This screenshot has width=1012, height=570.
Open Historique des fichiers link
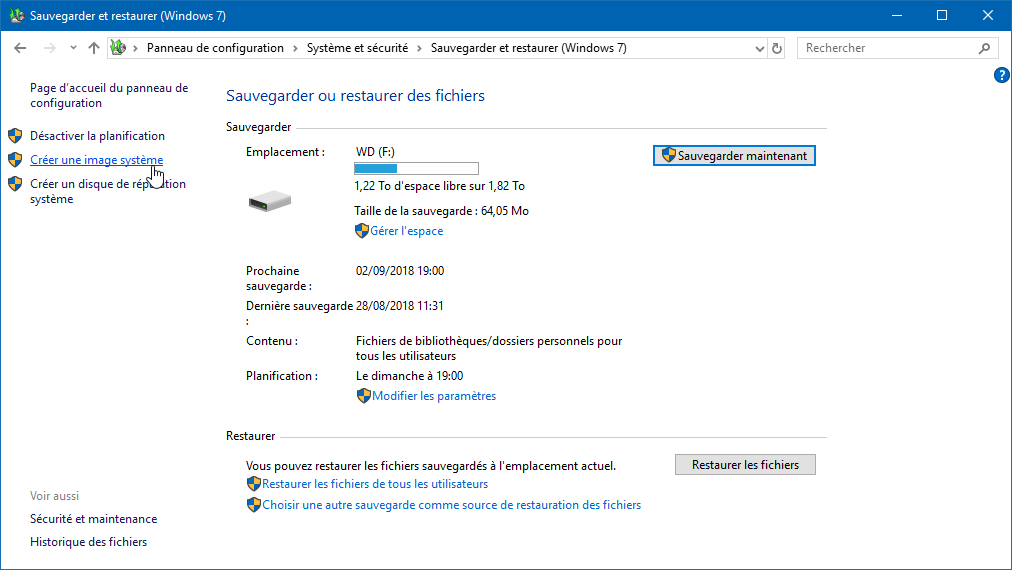click(x=88, y=542)
